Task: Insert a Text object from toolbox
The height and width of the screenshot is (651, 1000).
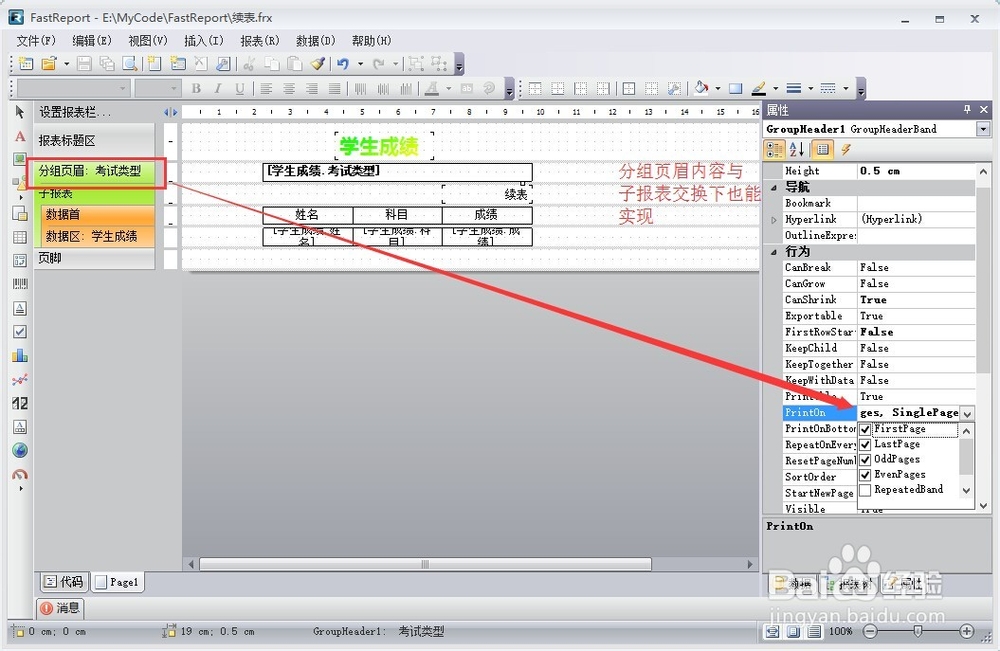Action: tap(20, 136)
